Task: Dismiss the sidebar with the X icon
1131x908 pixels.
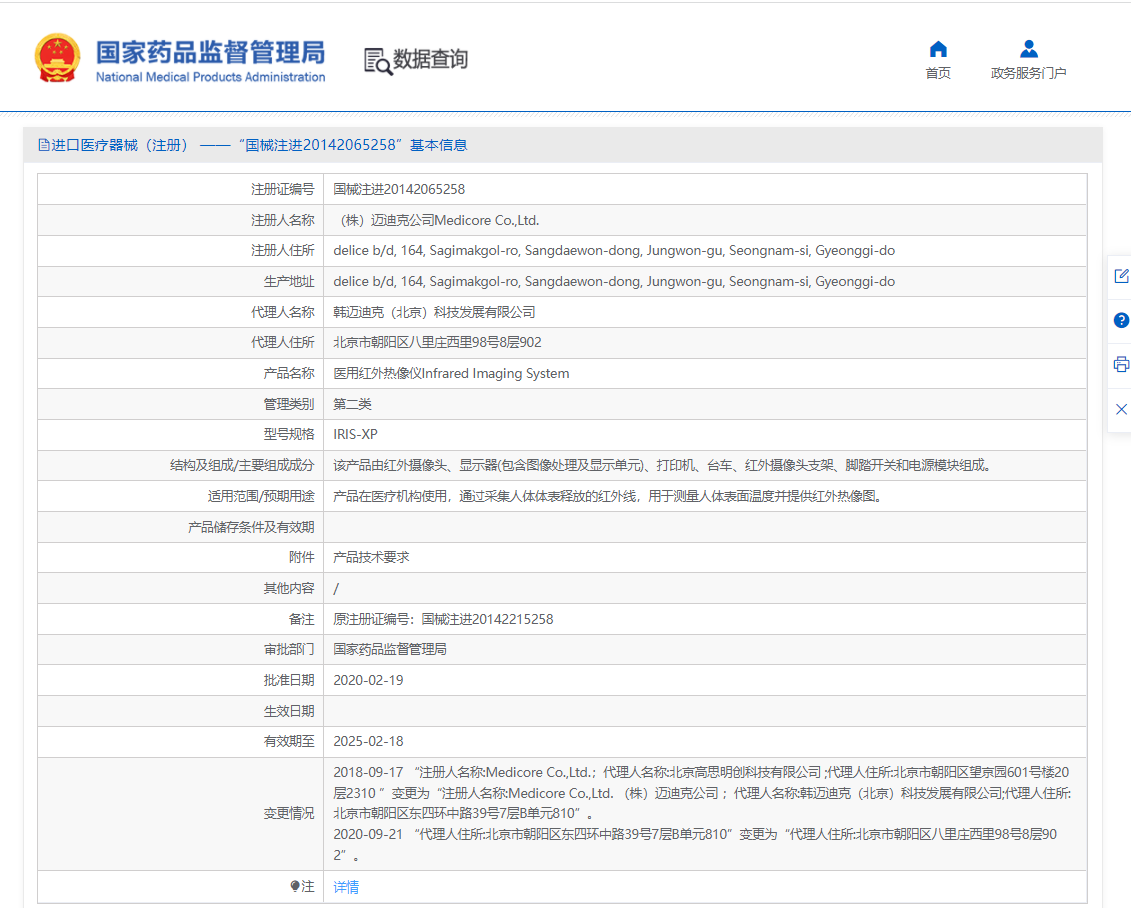Action: point(1121,409)
